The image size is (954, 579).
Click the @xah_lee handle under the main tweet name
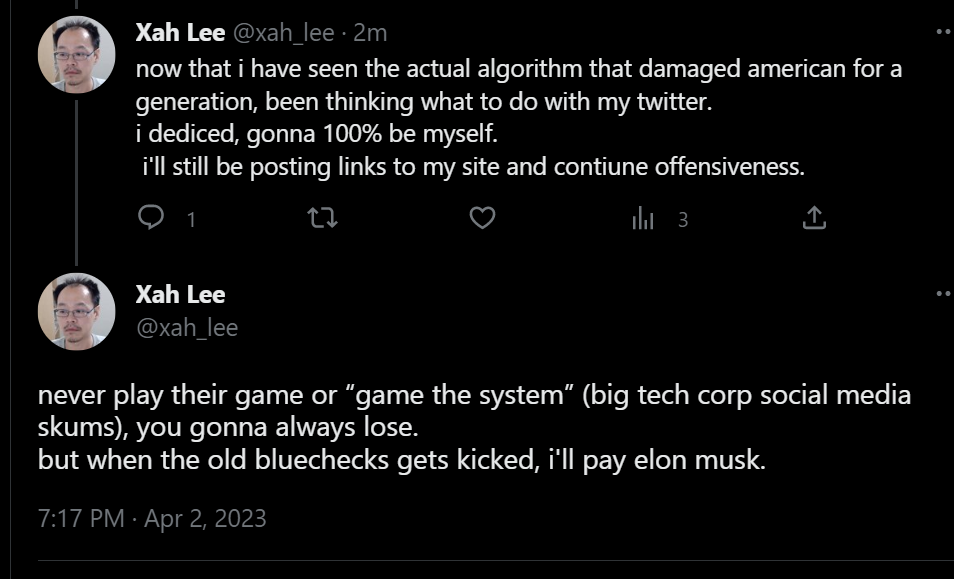[x=186, y=327]
